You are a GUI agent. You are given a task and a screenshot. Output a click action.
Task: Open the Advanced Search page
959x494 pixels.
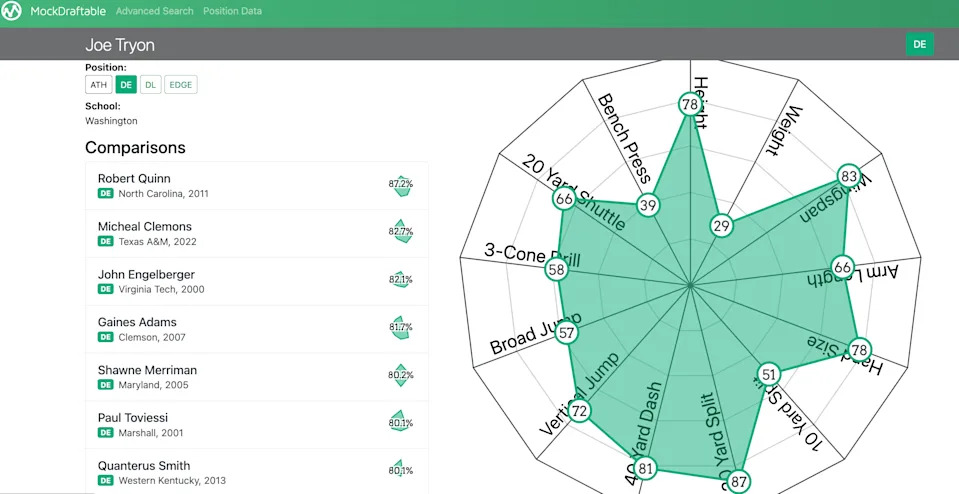[155, 12]
